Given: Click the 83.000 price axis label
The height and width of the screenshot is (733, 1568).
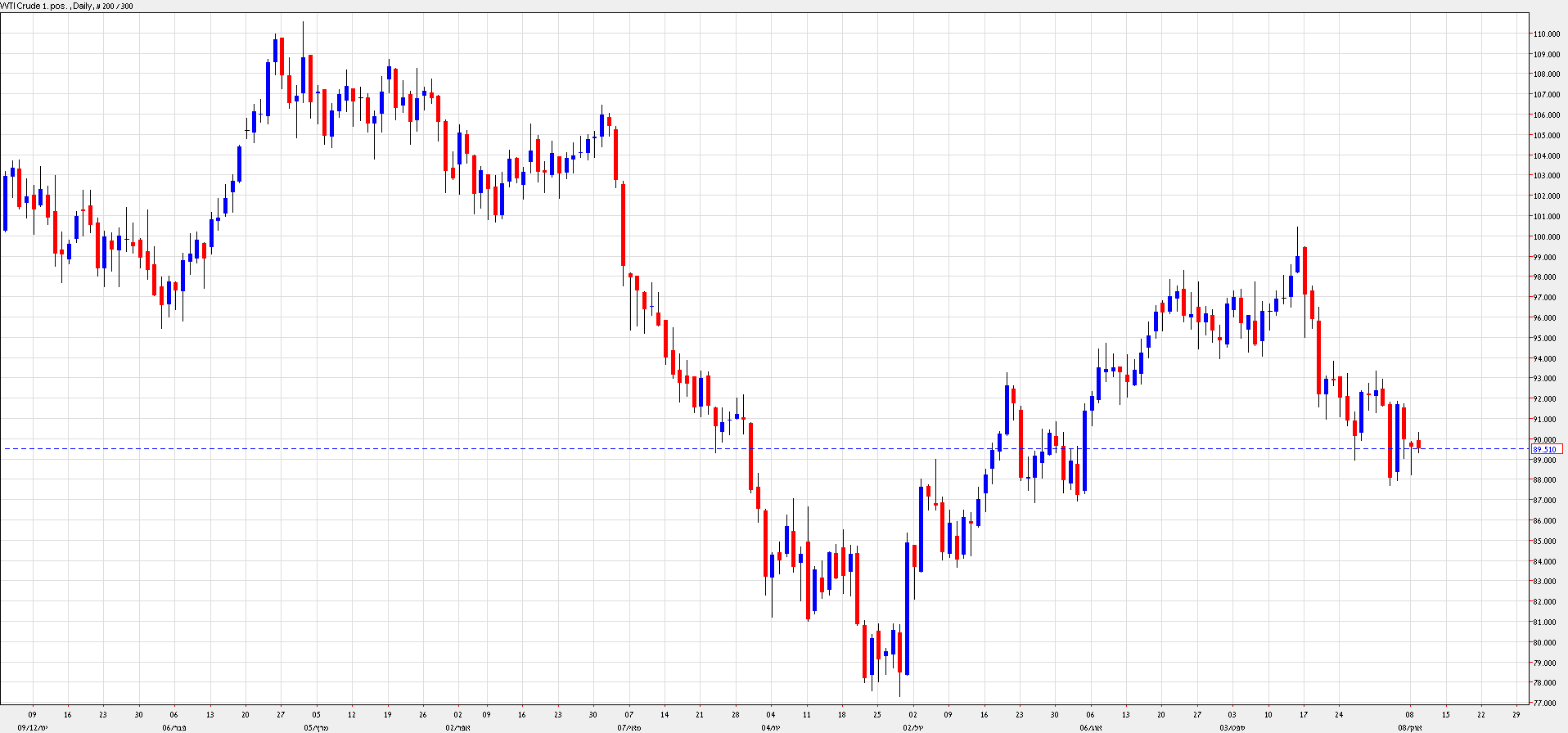Looking at the screenshot, I should 1546,582.
